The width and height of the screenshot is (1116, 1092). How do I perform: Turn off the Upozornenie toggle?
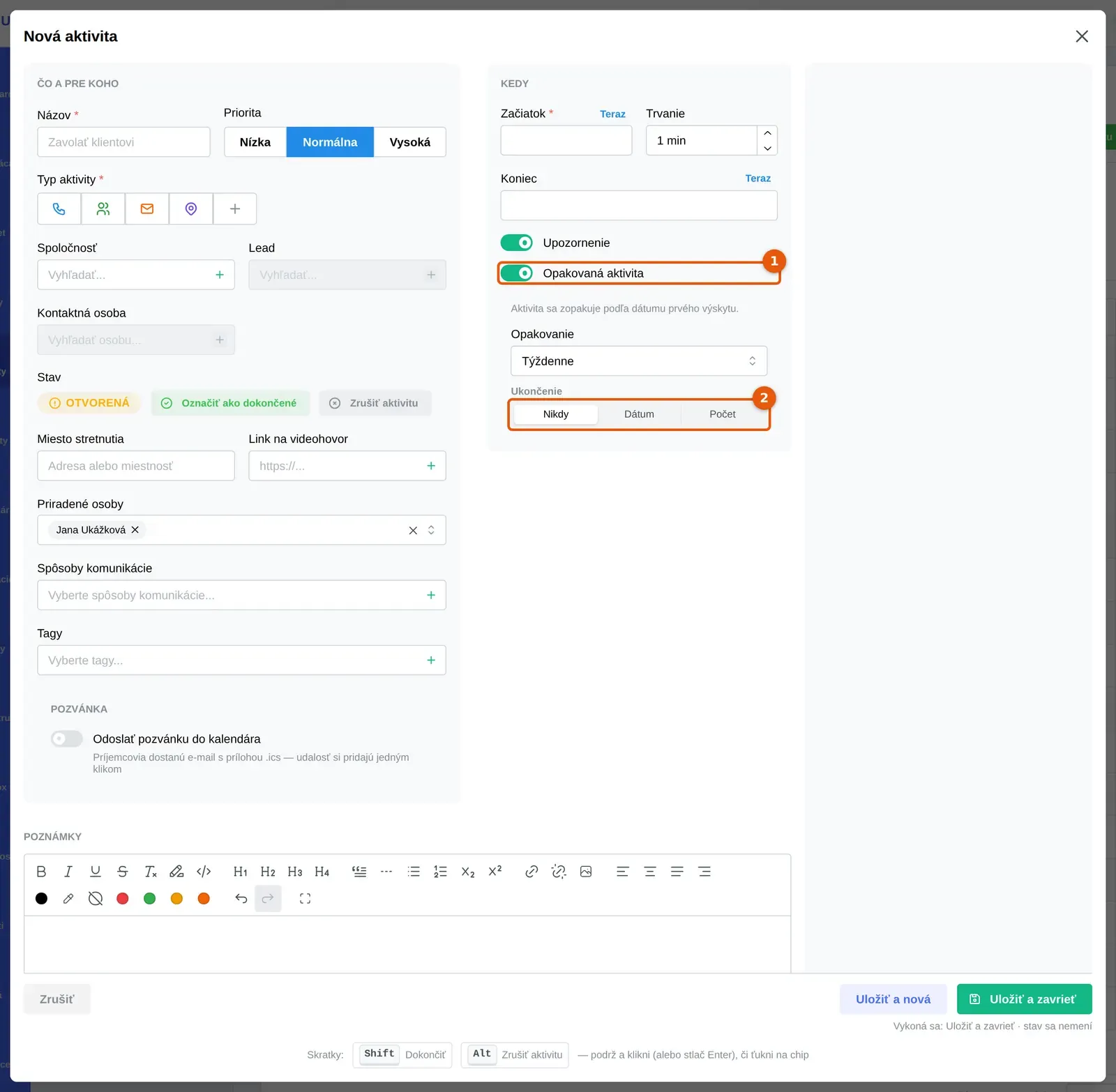(x=517, y=243)
